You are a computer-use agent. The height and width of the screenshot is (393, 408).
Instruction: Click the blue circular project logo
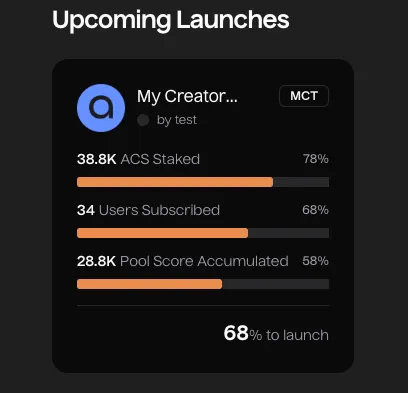click(x=101, y=108)
